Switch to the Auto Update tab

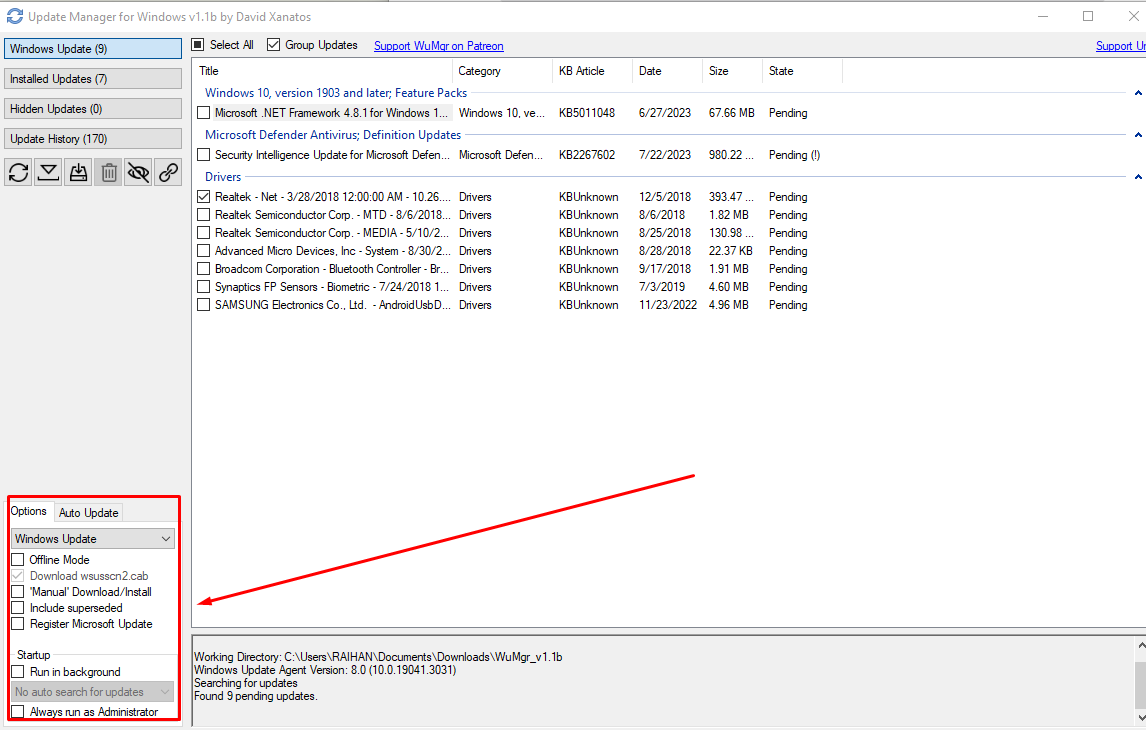point(89,513)
